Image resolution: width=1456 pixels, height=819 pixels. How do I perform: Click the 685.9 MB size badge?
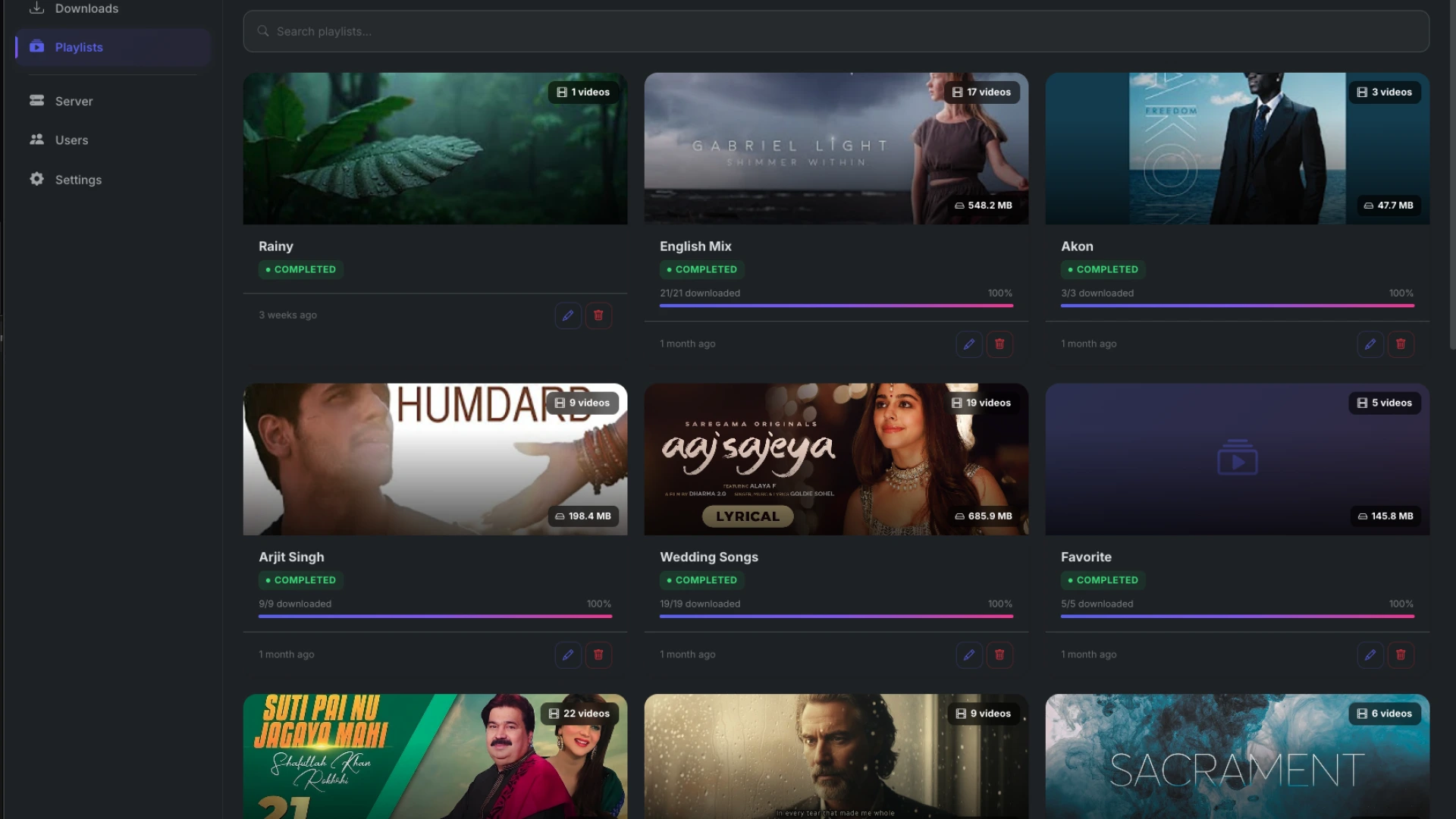(x=983, y=516)
